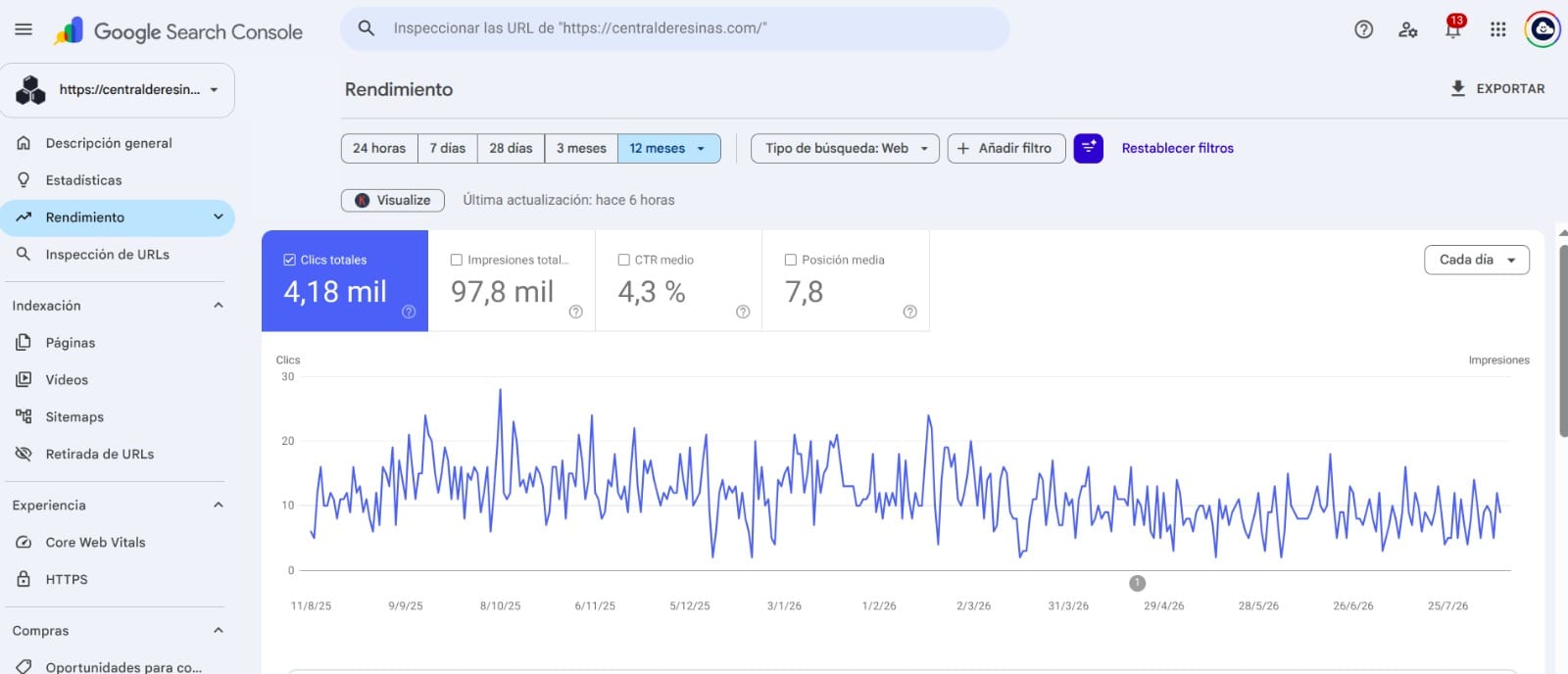This screenshot has width=1568, height=674.
Task: Click the purple filter sparkle icon
Action: pos(1089,148)
